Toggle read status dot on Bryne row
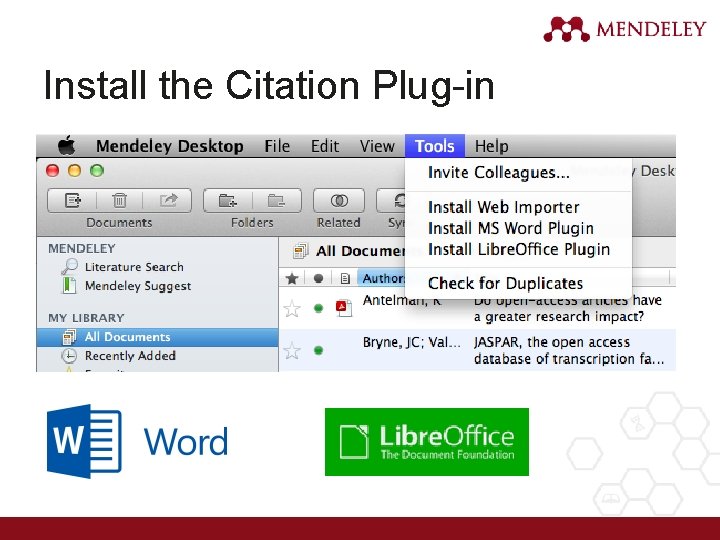 coord(318,351)
